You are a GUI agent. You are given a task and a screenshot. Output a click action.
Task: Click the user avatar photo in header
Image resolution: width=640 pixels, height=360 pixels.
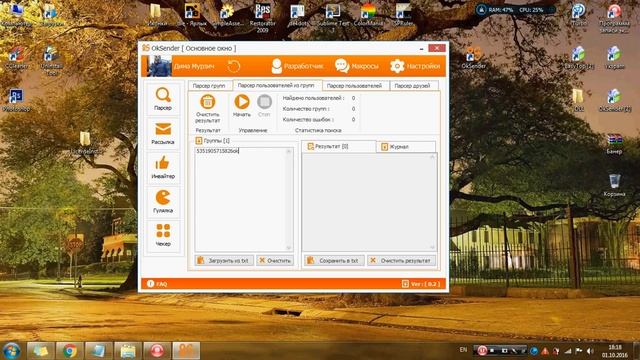(159, 66)
